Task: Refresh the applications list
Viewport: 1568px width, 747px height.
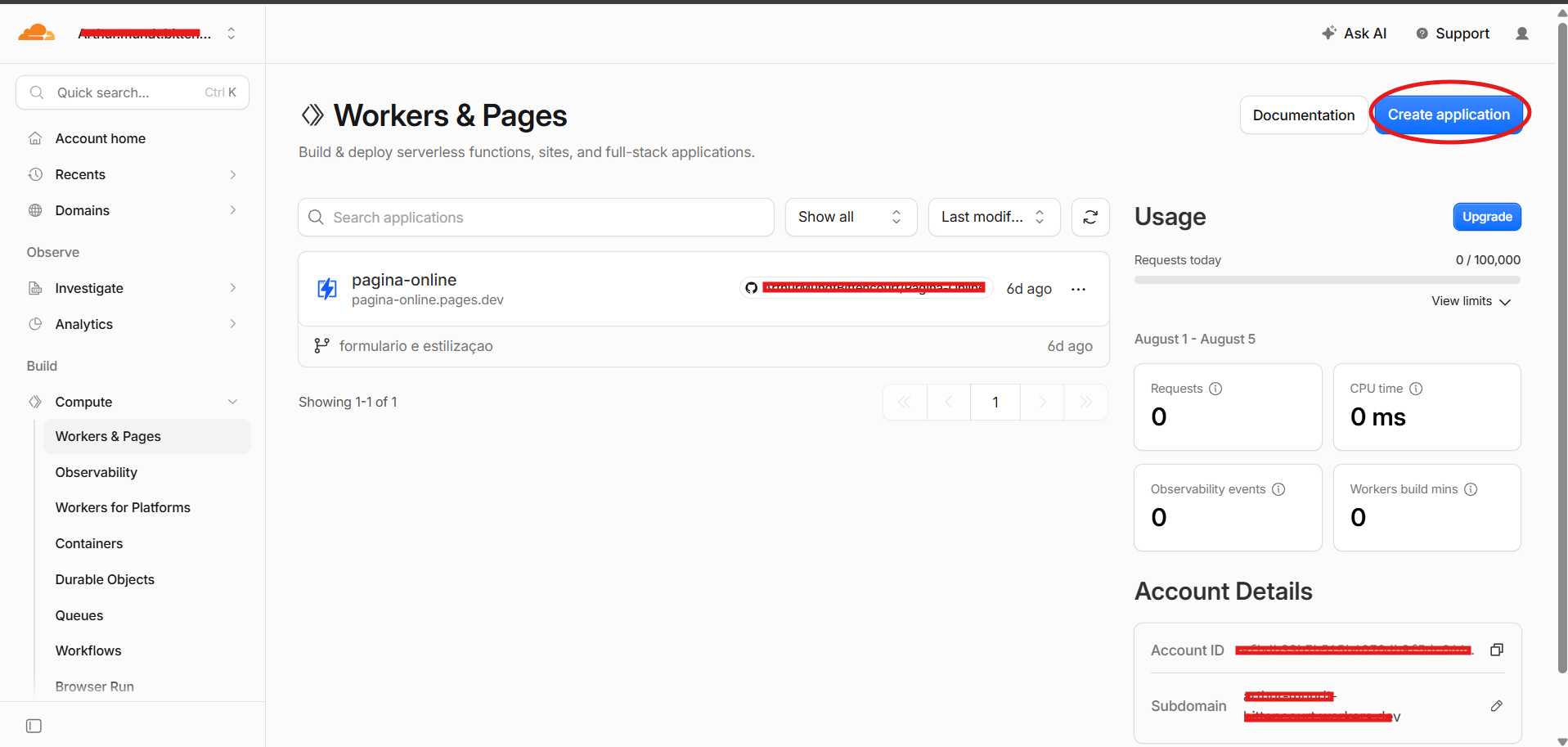Action: point(1090,217)
